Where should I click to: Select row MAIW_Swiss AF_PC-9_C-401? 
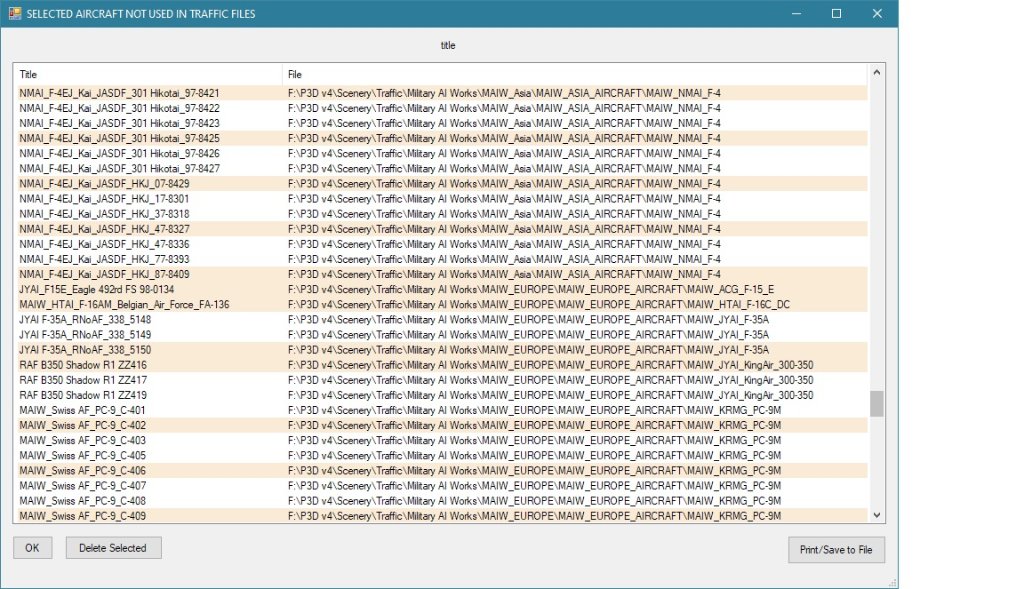(x=82, y=410)
